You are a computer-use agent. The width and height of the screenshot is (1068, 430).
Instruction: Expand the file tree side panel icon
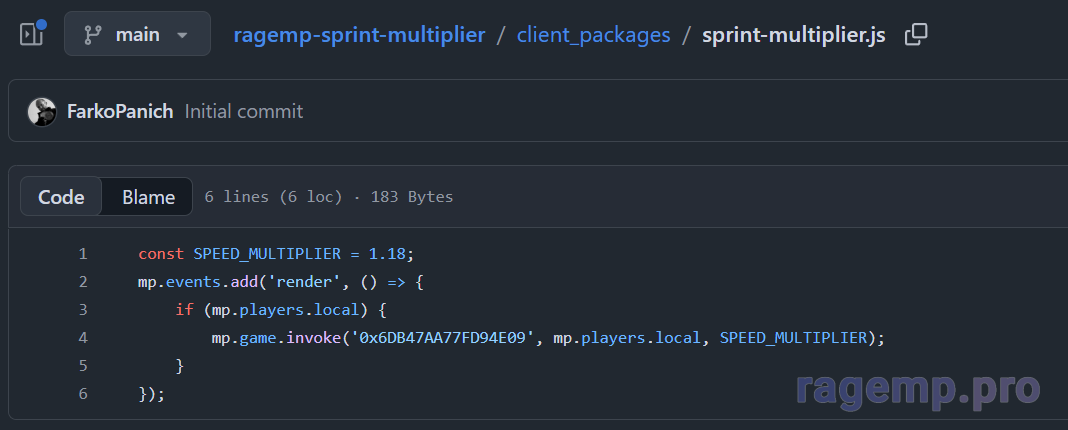pos(32,33)
